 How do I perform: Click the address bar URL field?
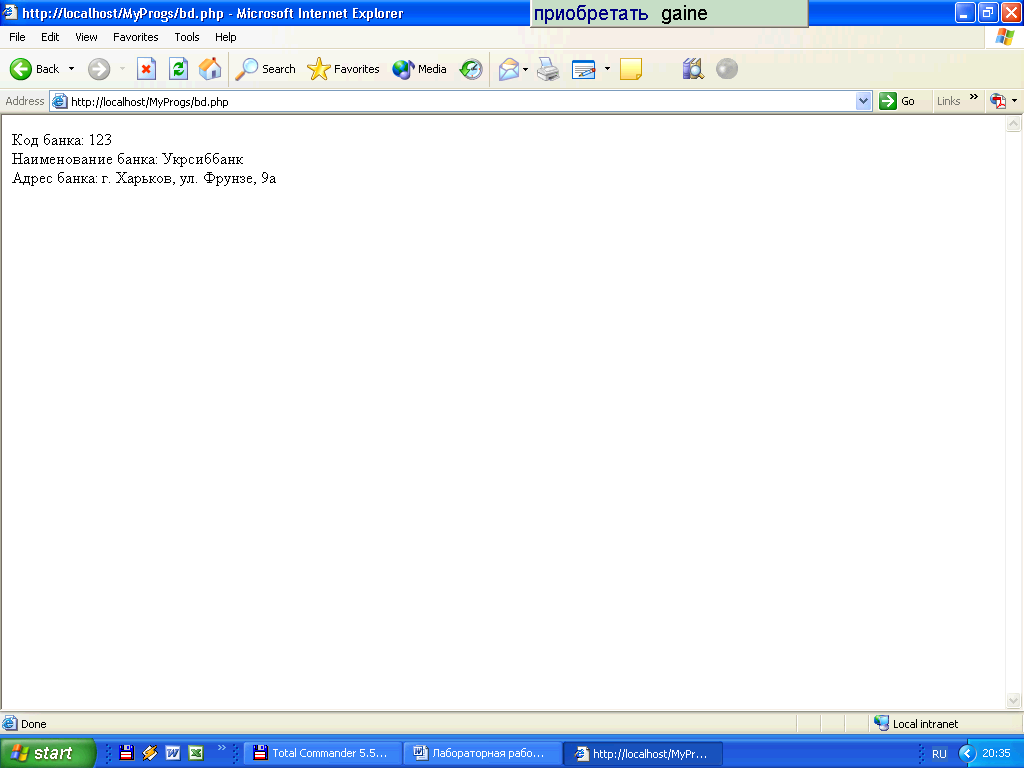coord(461,101)
